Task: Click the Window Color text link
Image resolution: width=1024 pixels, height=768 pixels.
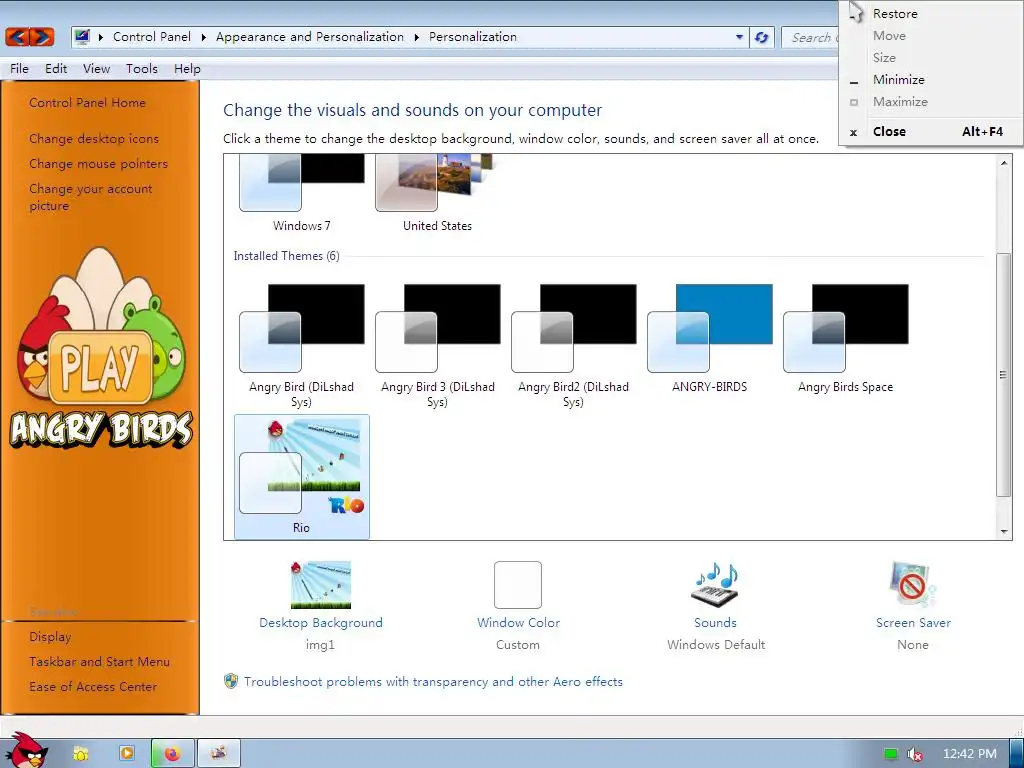Action: [x=519, y=622]
